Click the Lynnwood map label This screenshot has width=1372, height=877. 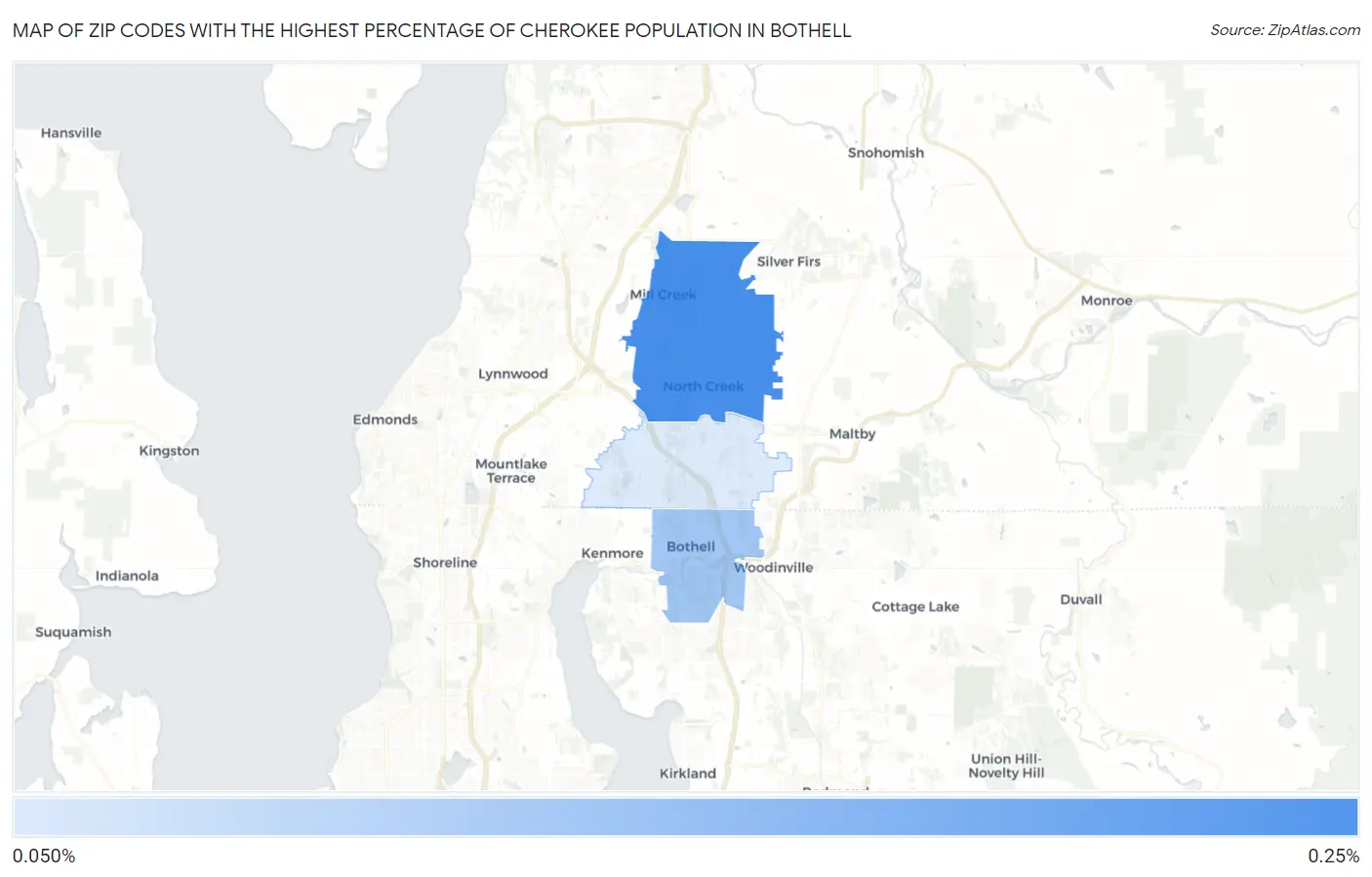512,374
